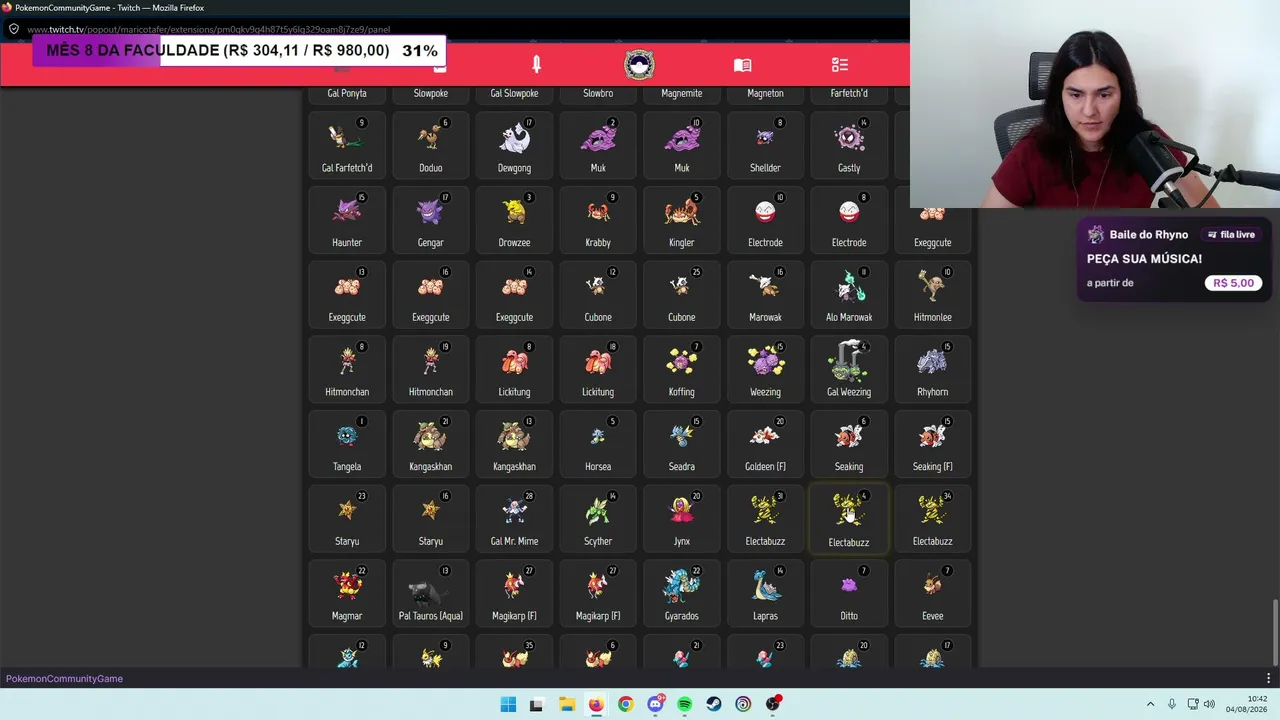Choose the Marowak sprite

(765, 286)
